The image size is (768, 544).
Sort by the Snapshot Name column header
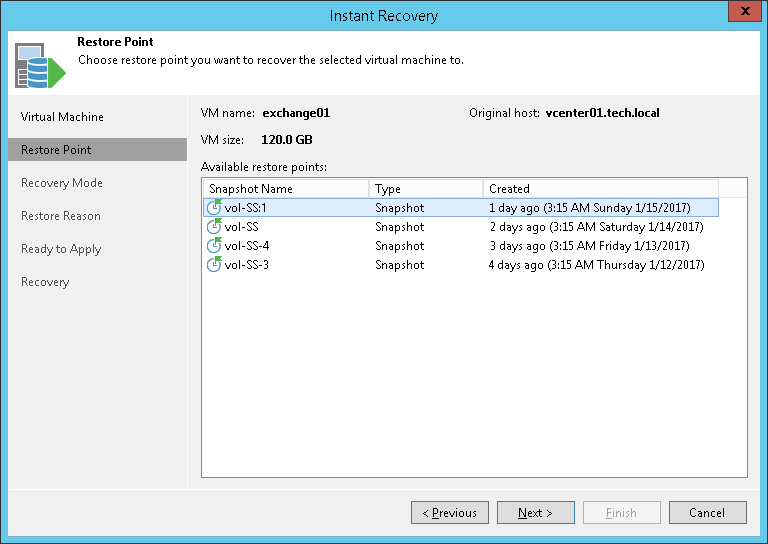pyautogui.click(x=285, y=189)
